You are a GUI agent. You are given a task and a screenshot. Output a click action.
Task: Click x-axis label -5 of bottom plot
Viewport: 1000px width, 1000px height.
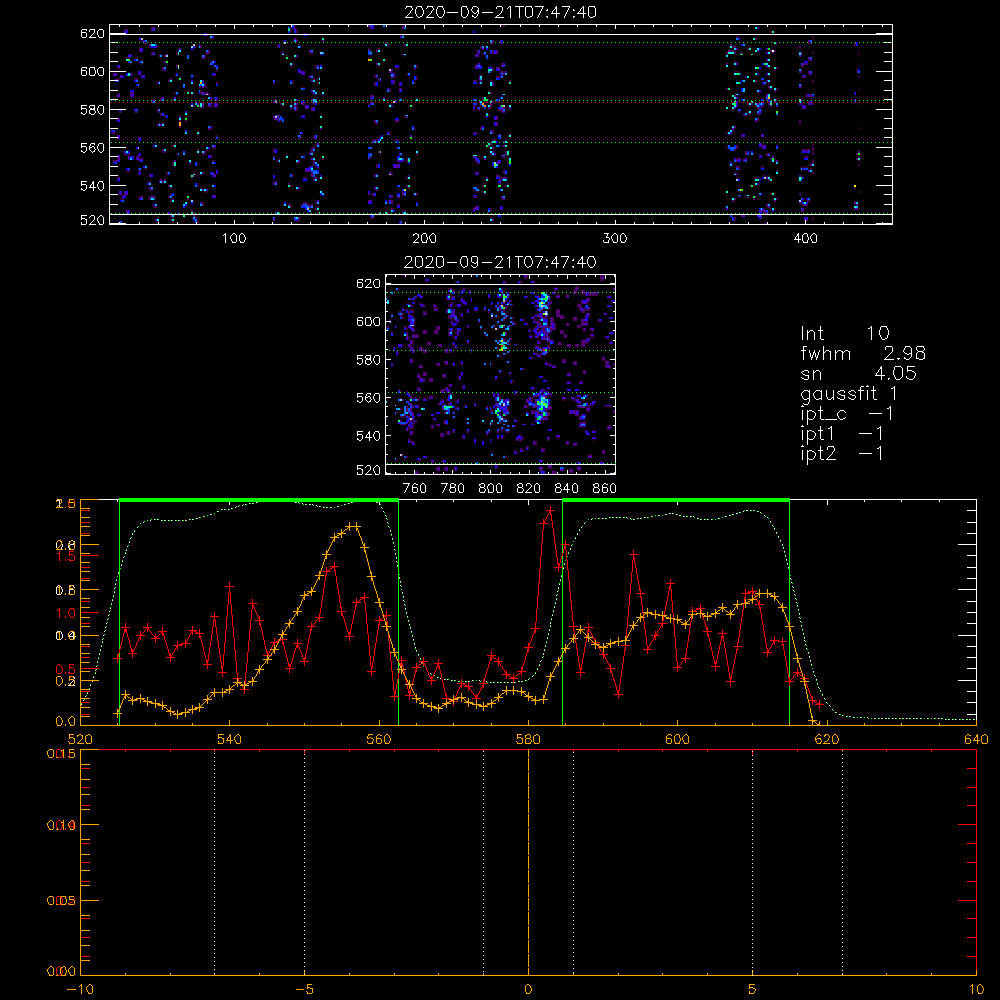[304, 990]
